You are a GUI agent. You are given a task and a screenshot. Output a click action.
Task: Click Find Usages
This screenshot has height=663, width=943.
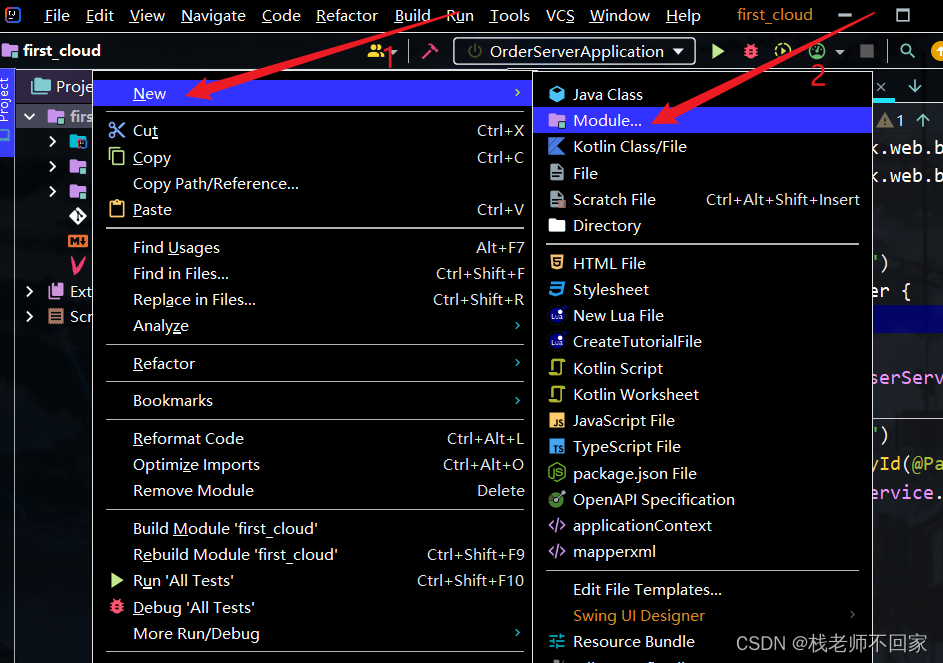pos(313,247)
